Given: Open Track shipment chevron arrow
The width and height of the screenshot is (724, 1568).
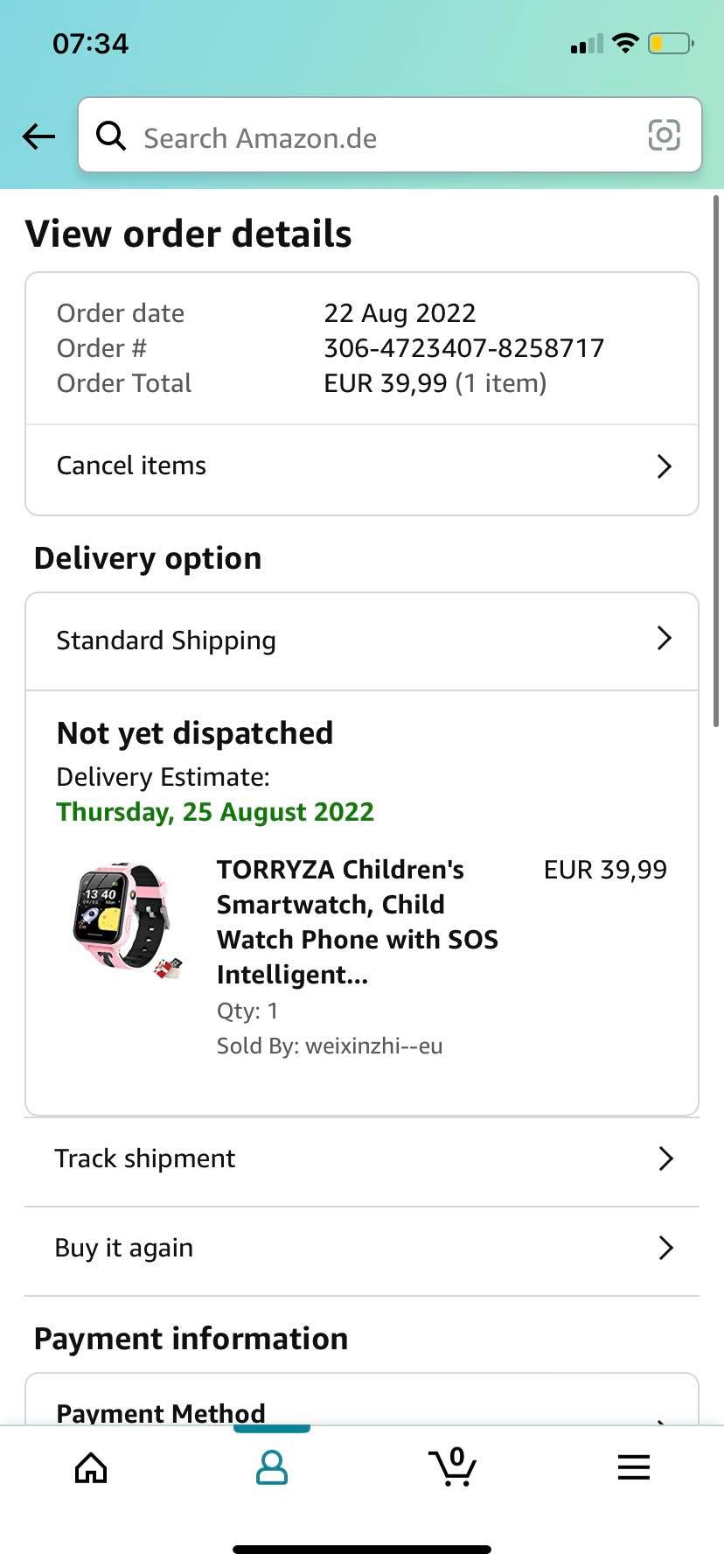Looking at the screenshot, I should tap(665, 1158).
